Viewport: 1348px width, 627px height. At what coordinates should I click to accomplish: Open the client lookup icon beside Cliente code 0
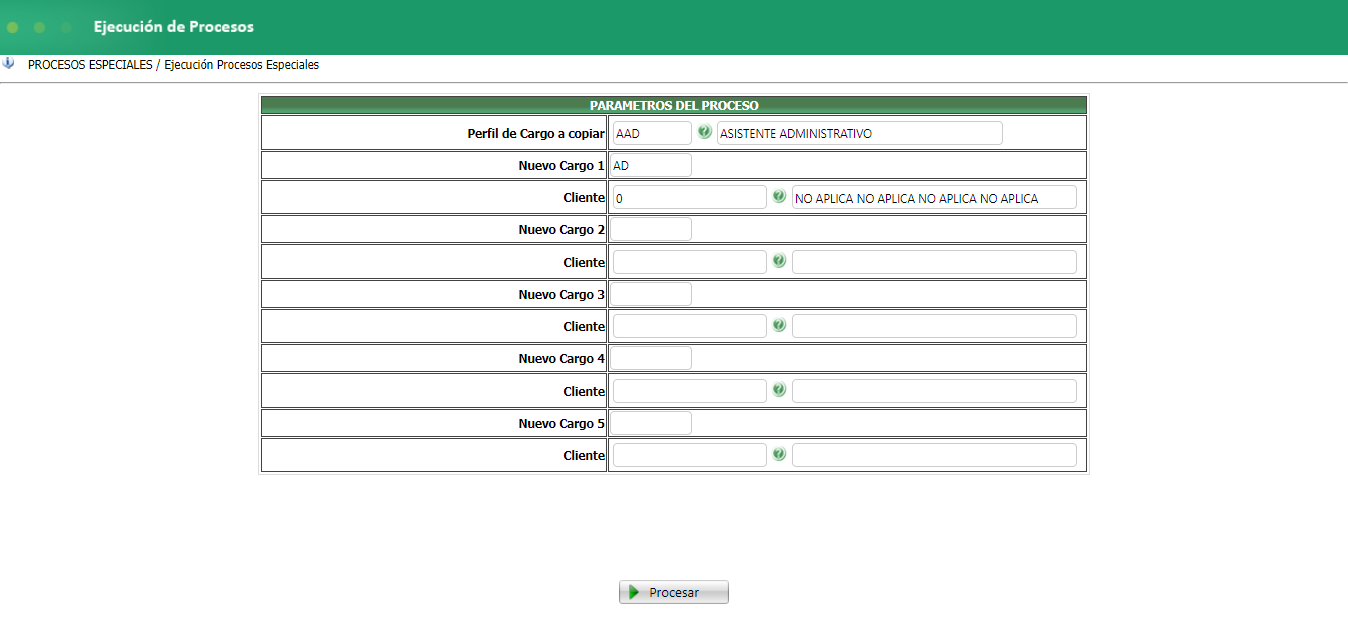tap(779, 197)
